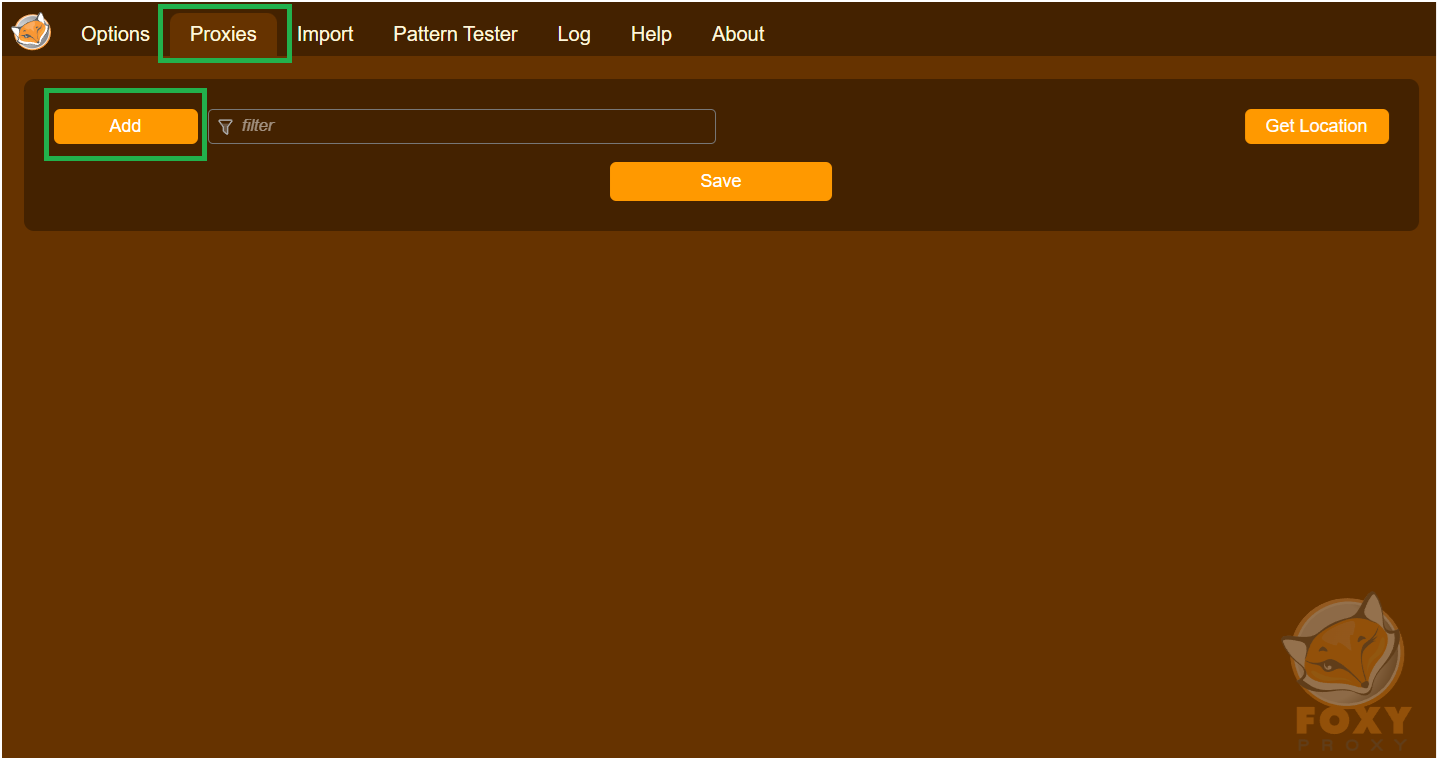Viewport: 1438px width, 760px height.
Task: Click the funnel symbol inside the filter field
Action: pos(226,126)
